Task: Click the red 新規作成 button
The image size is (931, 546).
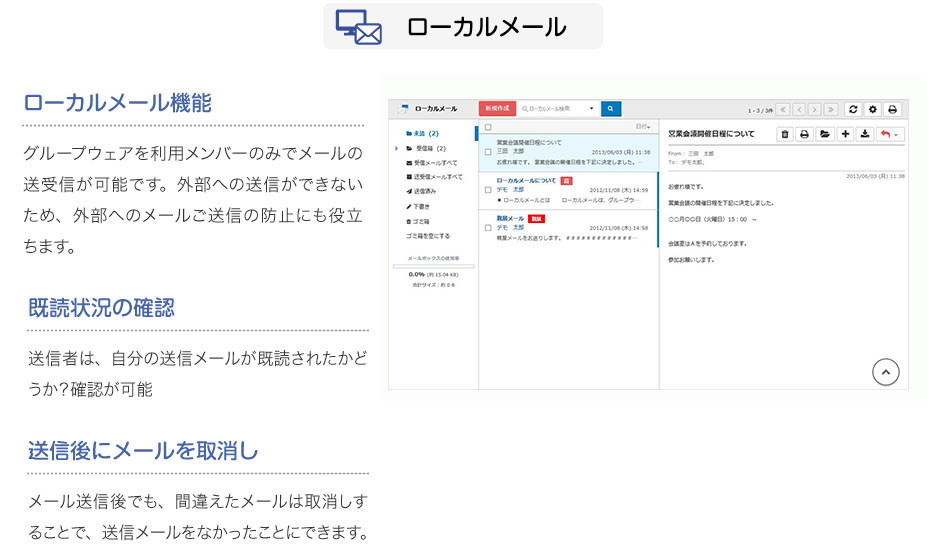Action: point(498,108)
